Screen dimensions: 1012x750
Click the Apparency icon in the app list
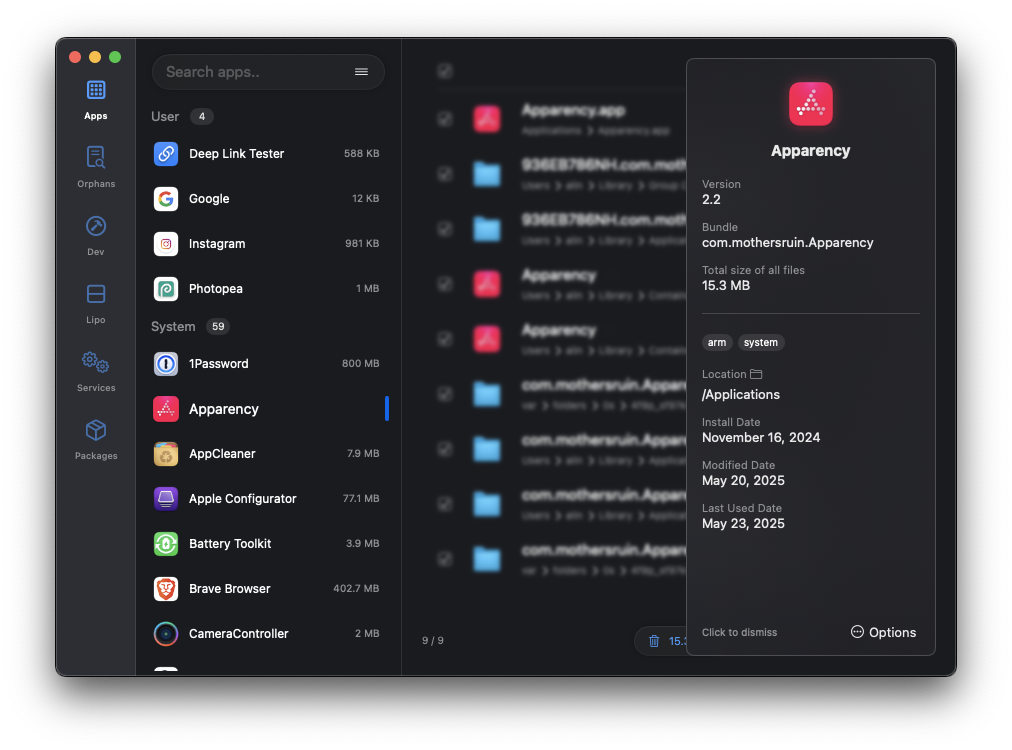tap(166, 409)
